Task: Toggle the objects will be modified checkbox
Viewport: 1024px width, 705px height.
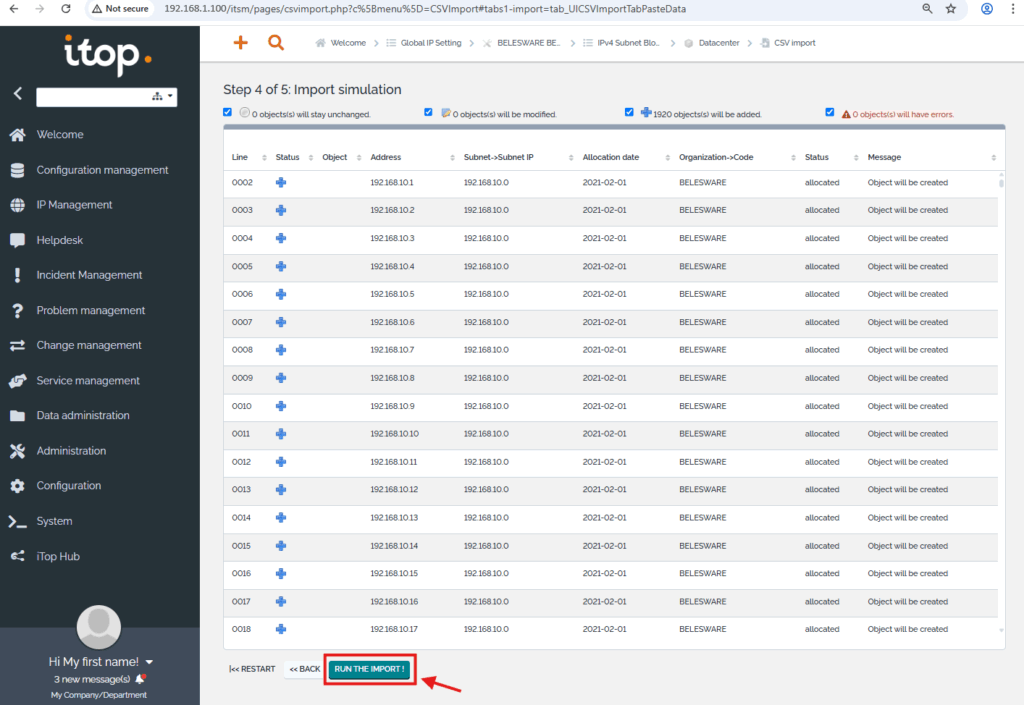Action: (429, 112)
